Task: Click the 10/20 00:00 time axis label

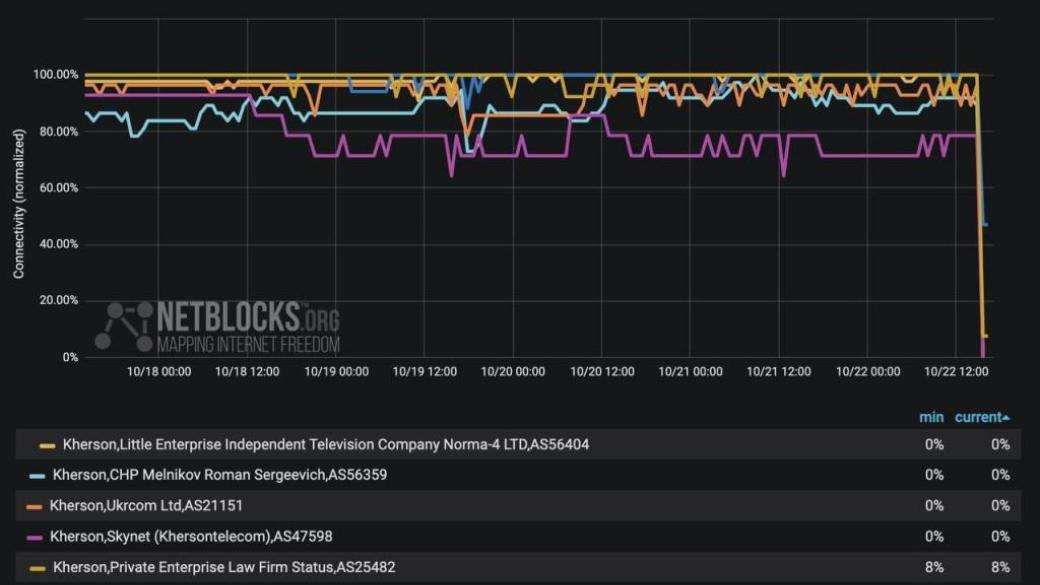Action: pyautogui.click(x=513, y=371)
